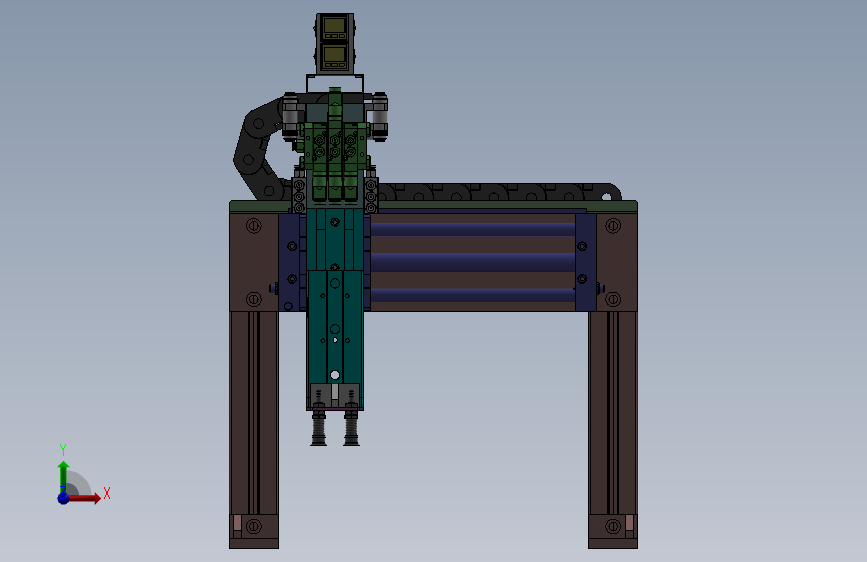Select the gray gripper block at the slide bottom
Screen dimensions: 867x562
tap(335, 396)
